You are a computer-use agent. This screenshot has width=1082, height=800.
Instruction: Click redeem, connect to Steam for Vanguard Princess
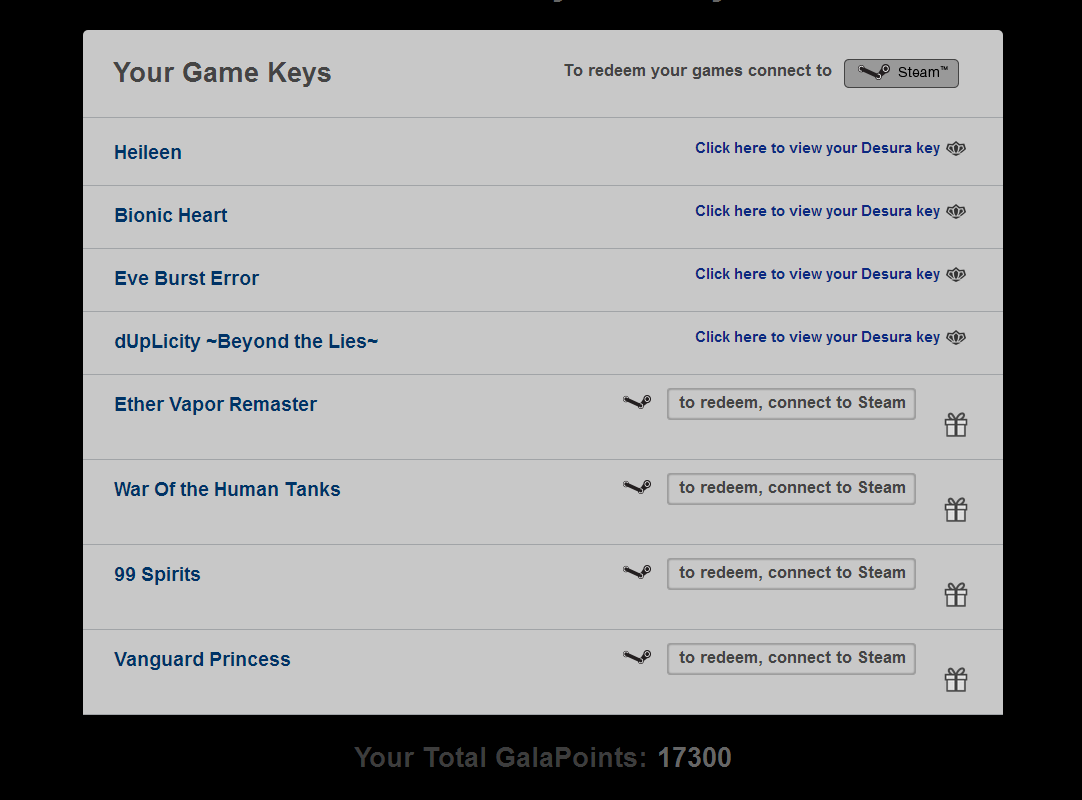click(x=791, y=658)
